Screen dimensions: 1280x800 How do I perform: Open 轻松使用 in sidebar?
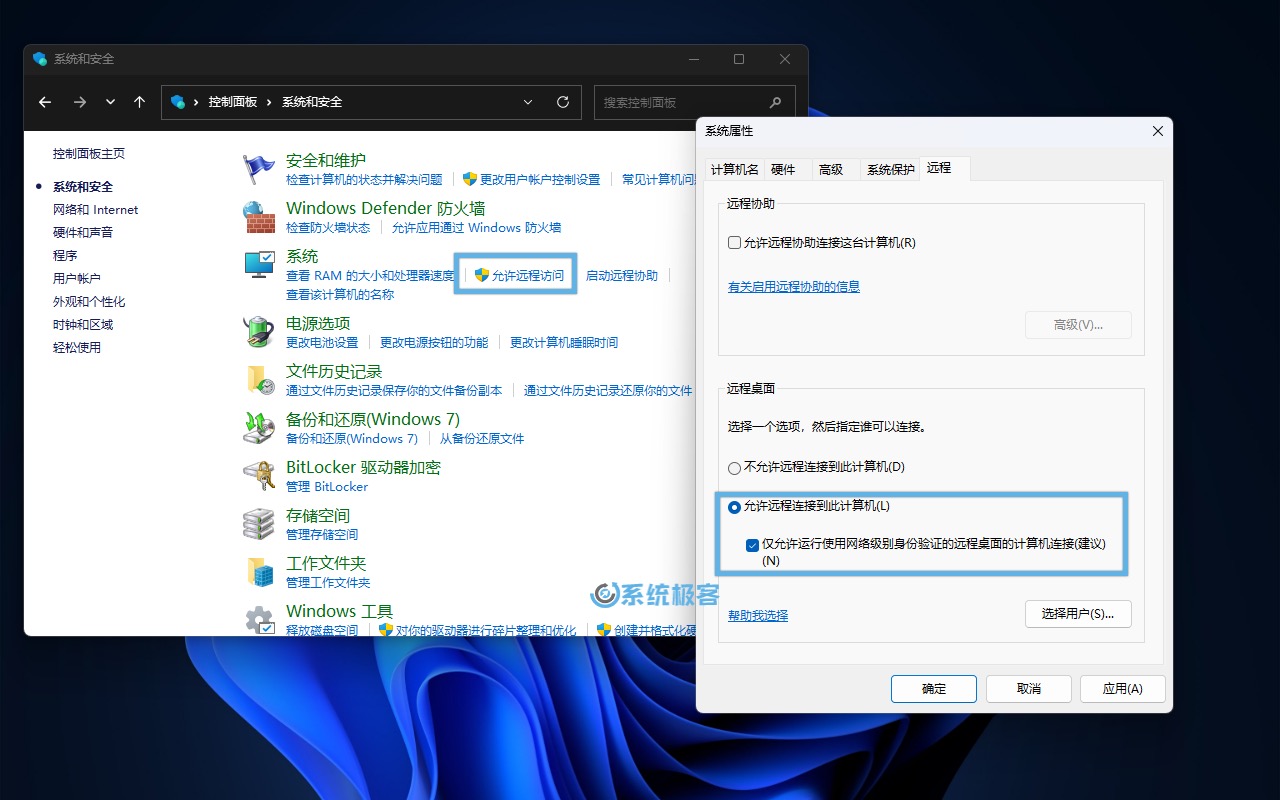coord(77,347)
